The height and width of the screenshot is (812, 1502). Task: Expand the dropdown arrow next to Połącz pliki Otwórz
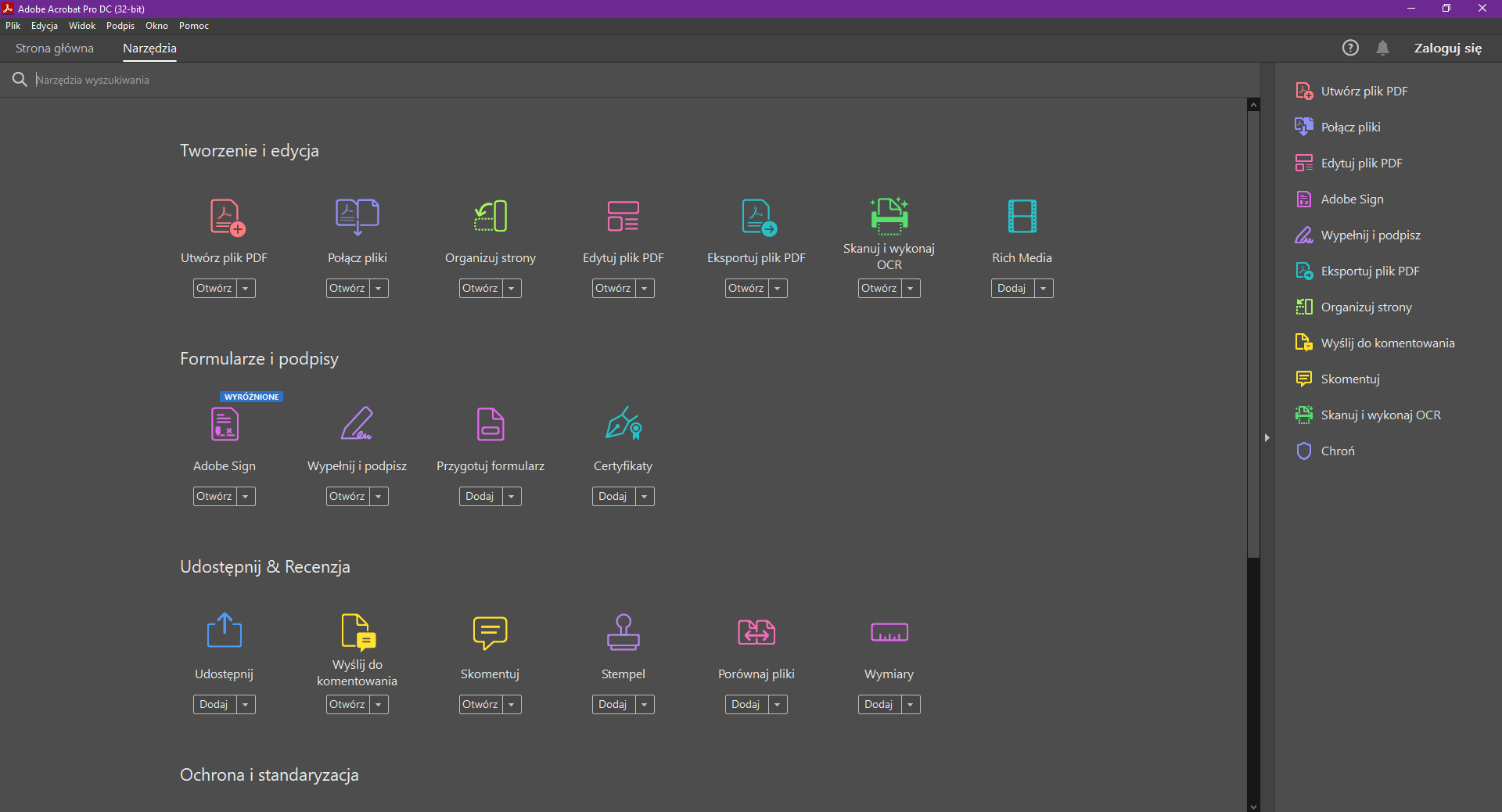[379, 289]
